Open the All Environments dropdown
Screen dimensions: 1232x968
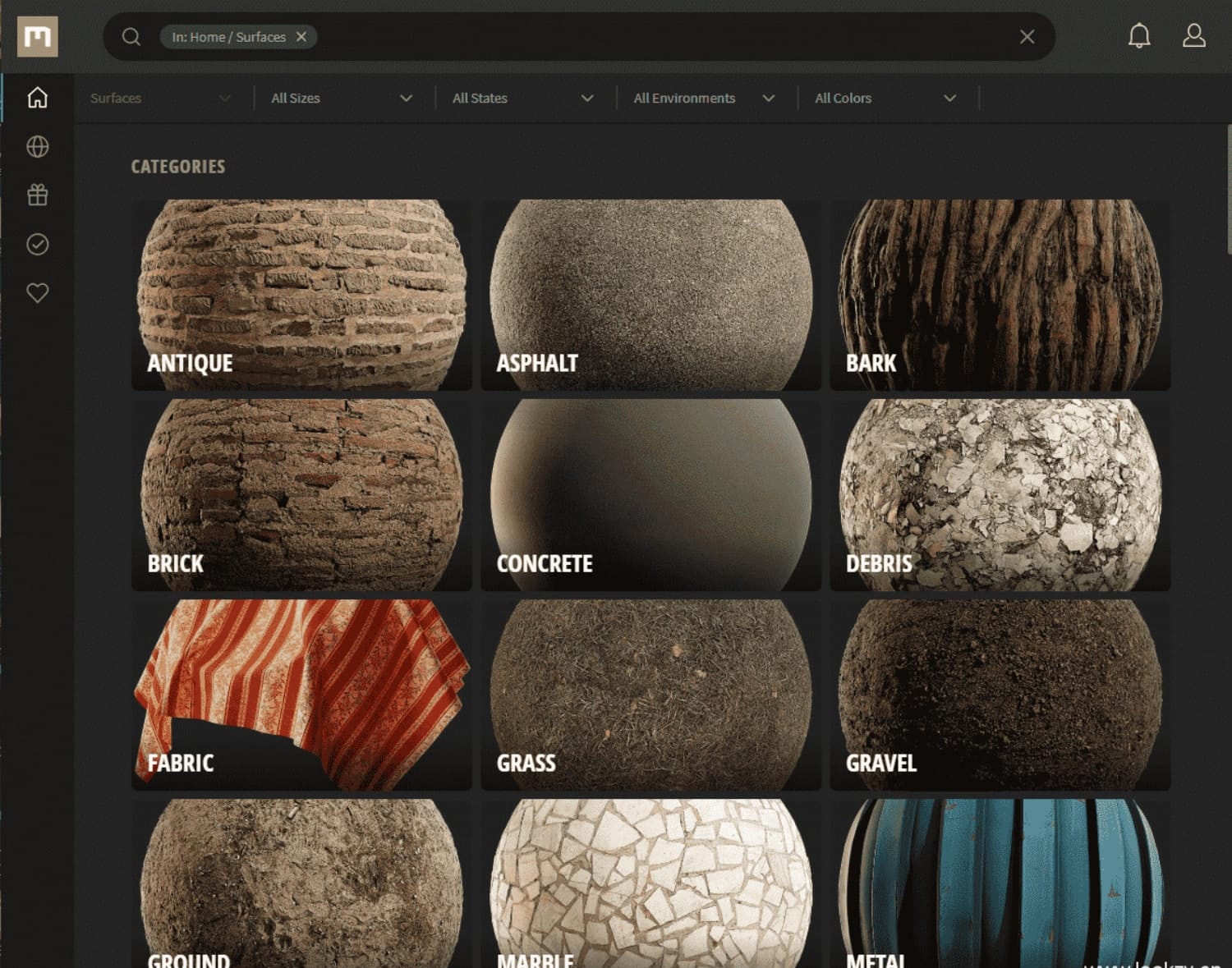704,99
